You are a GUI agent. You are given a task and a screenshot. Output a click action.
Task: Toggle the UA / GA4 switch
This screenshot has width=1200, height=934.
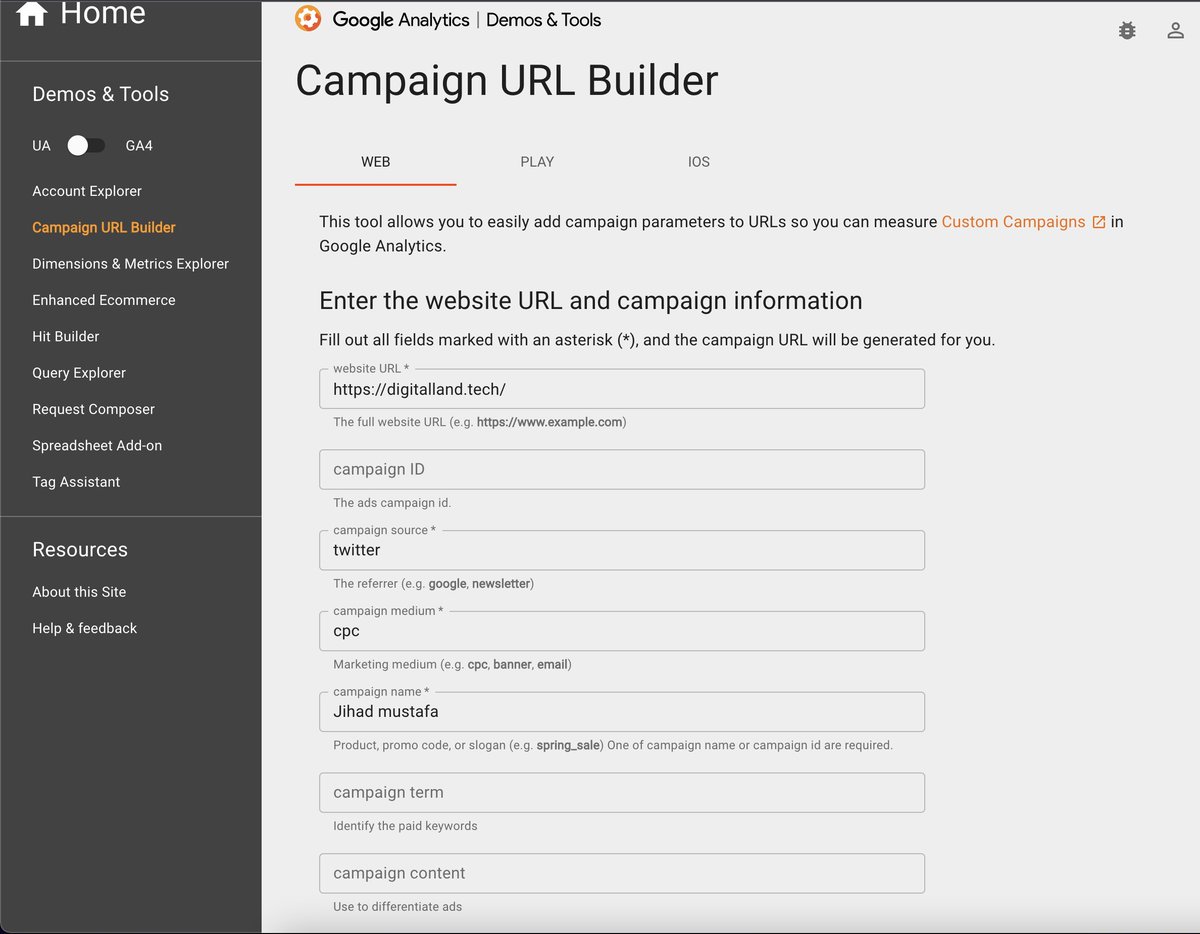tap(87, 146)
